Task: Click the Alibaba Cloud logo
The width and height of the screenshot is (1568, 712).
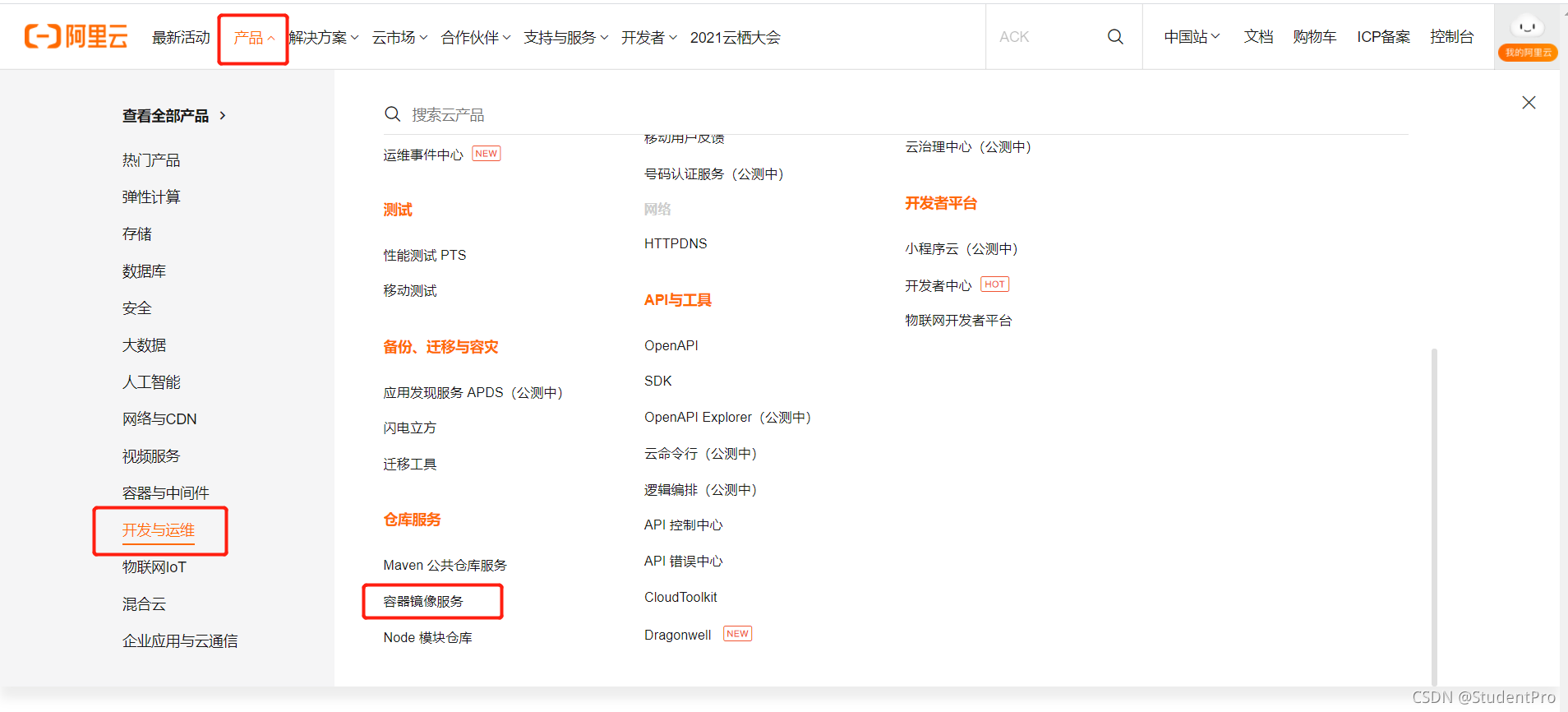Action: [x=76, y=37]
